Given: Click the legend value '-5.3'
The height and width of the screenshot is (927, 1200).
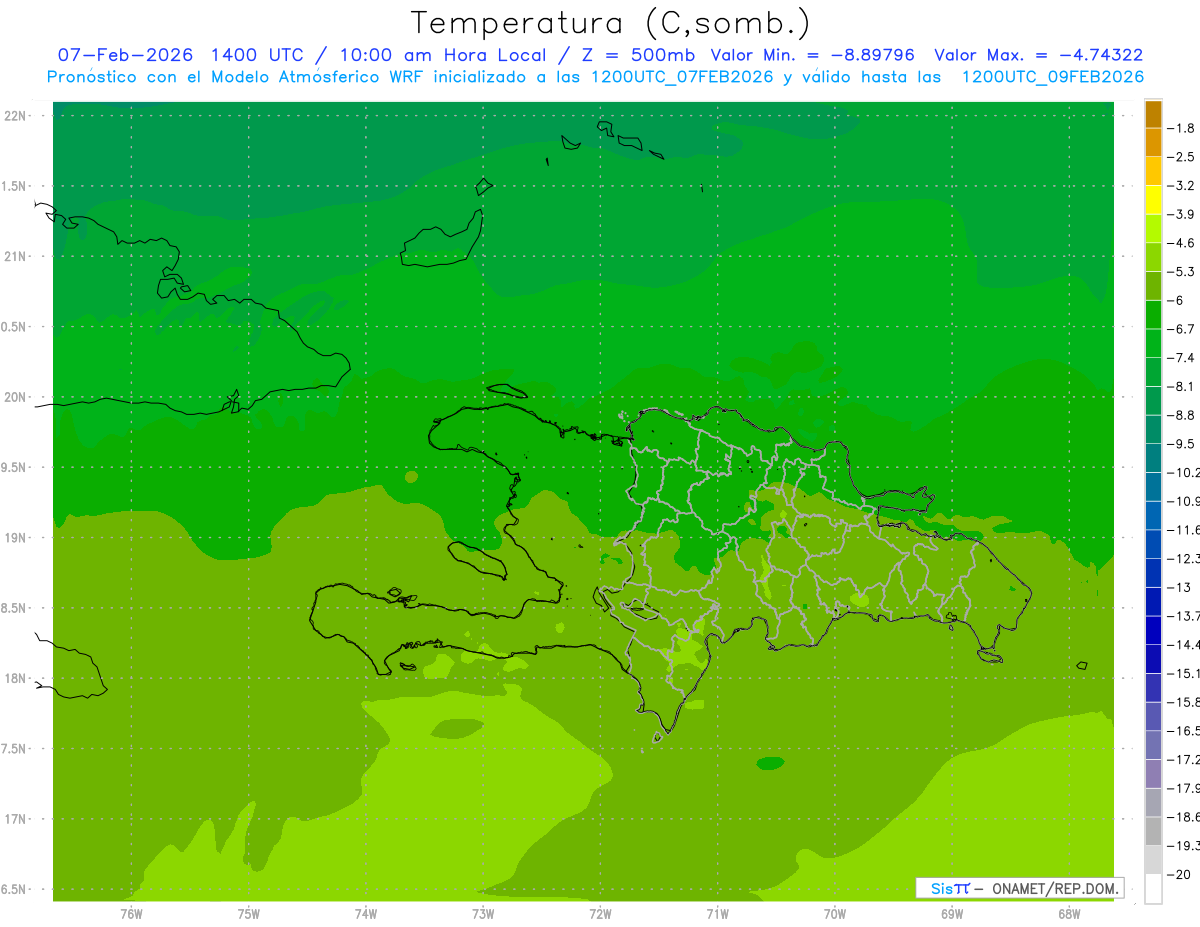Looking at the screenshot, I should (x=1182, y=271).
